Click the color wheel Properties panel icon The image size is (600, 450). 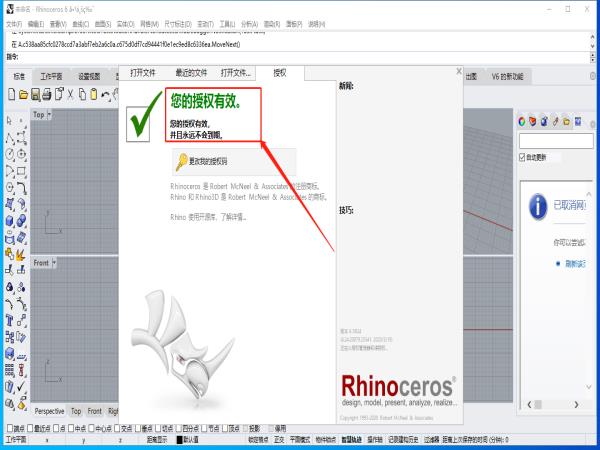pyautogui.click(x=522, y=122)
